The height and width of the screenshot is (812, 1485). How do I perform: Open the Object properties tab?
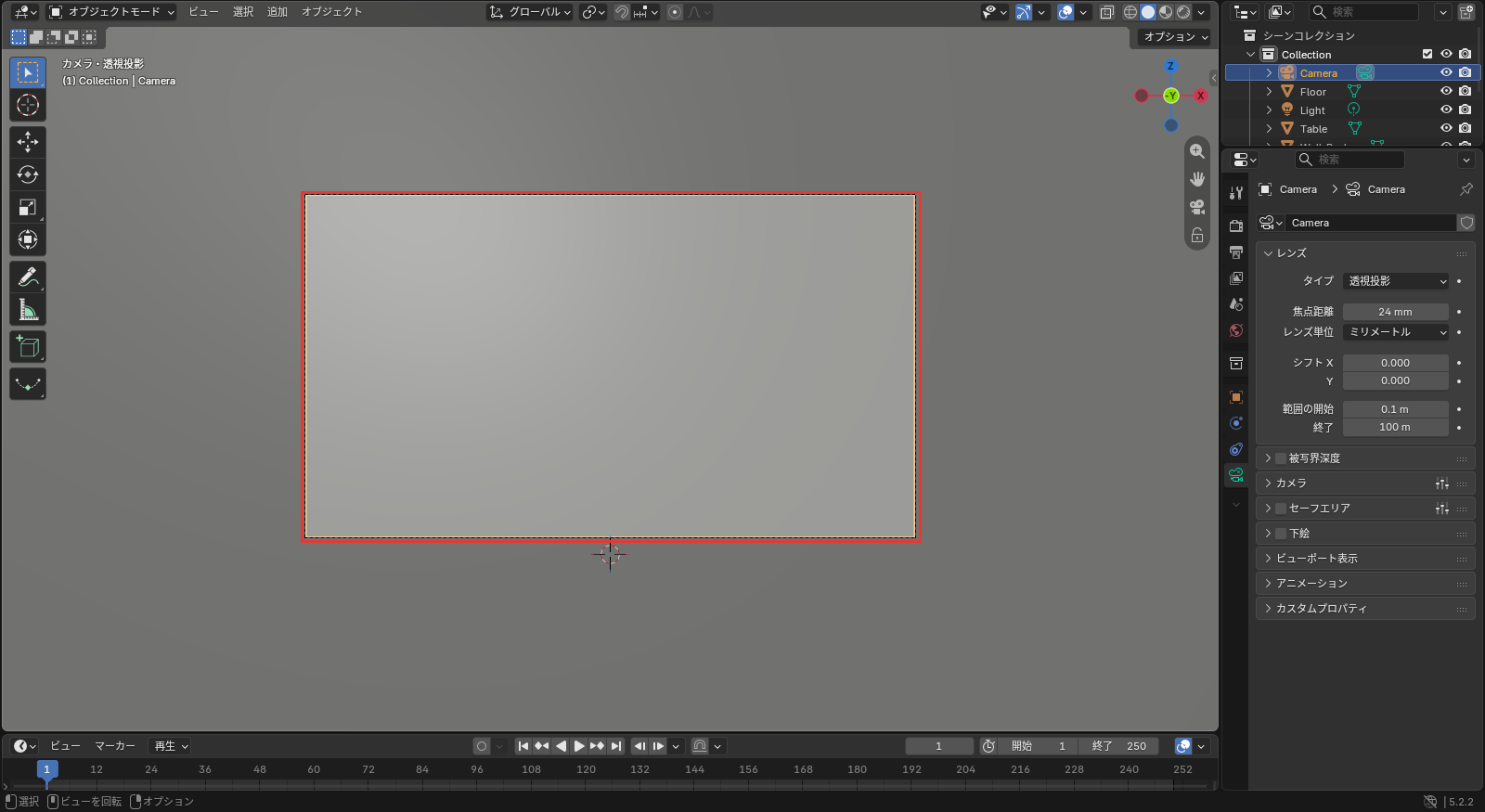coord(1236,396)
